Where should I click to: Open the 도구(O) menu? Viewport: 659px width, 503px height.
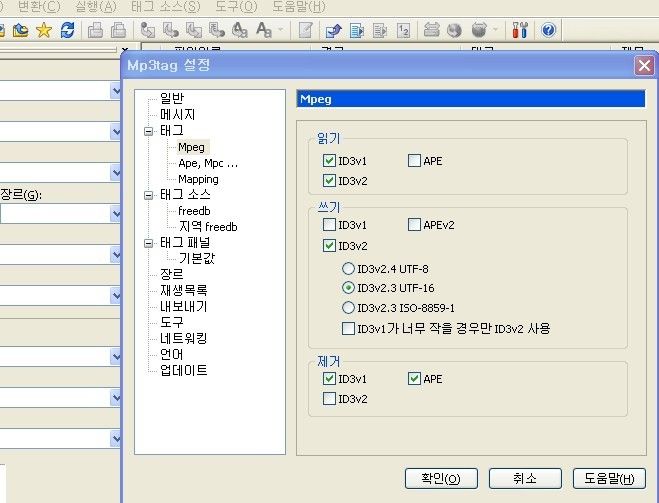pos(236,7)
